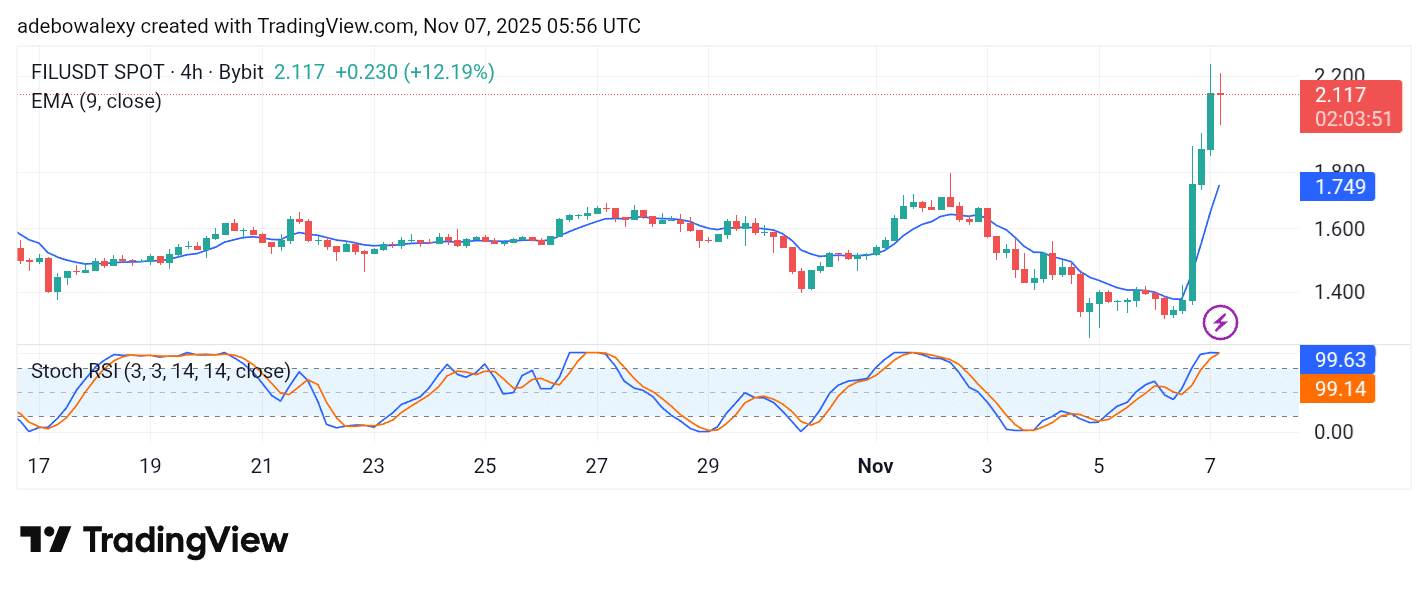Open the TradingView logo
The height and width of the screenshot is (591, 1428).
(x=155, y=540)
